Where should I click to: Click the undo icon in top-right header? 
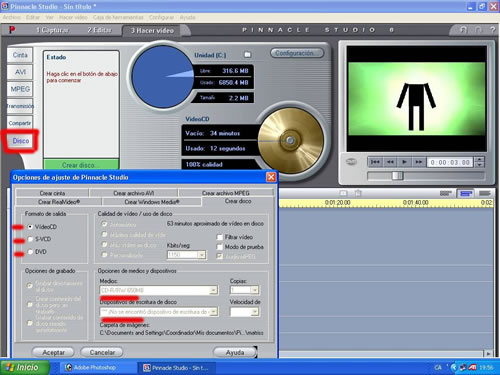click(x=463, y=30)
